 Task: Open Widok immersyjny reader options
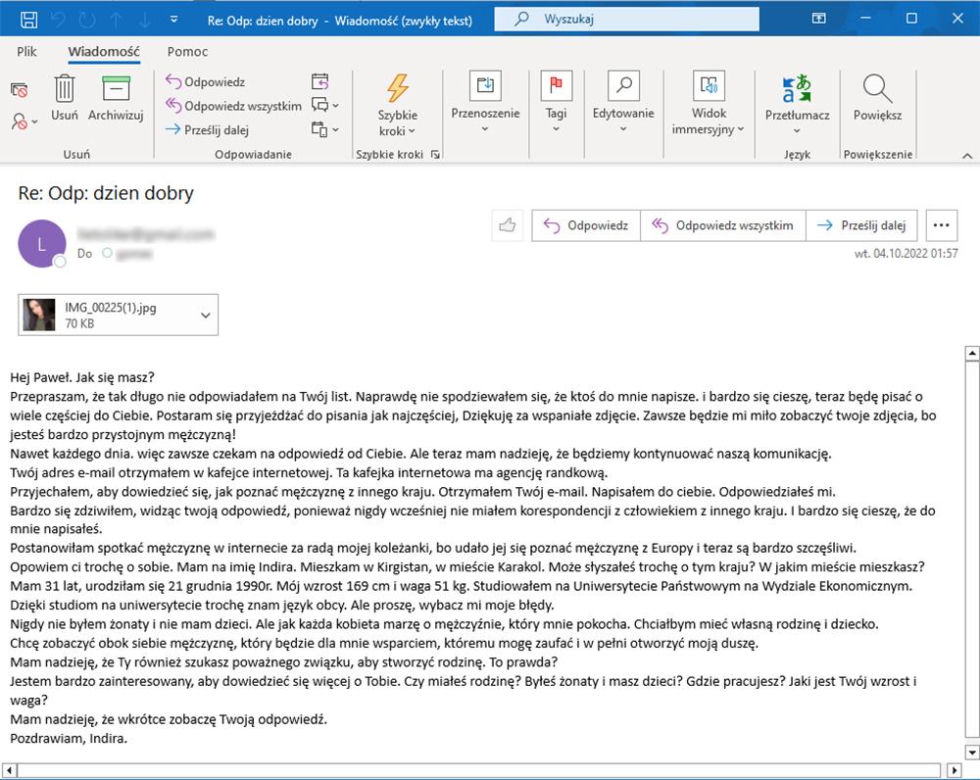(708, 103)
